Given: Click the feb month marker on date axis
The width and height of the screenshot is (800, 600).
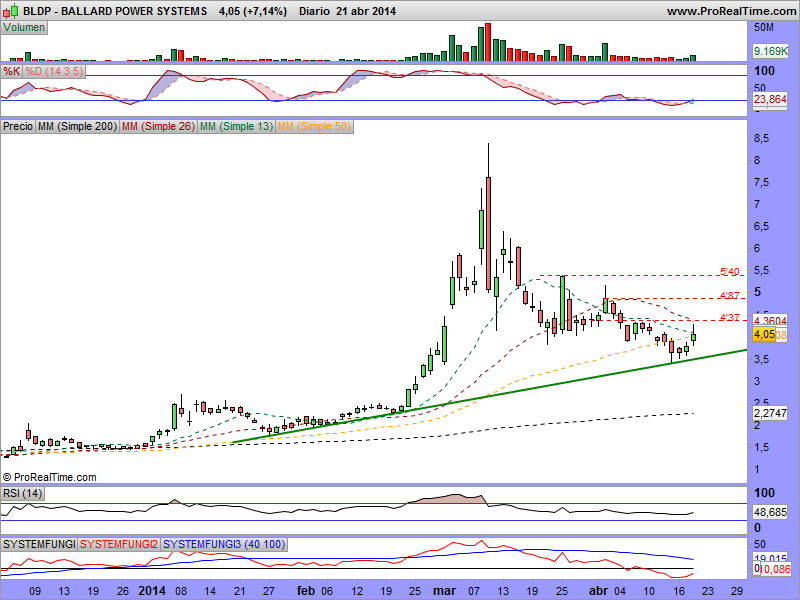Looking at the screenshot, I should [306, 591].
